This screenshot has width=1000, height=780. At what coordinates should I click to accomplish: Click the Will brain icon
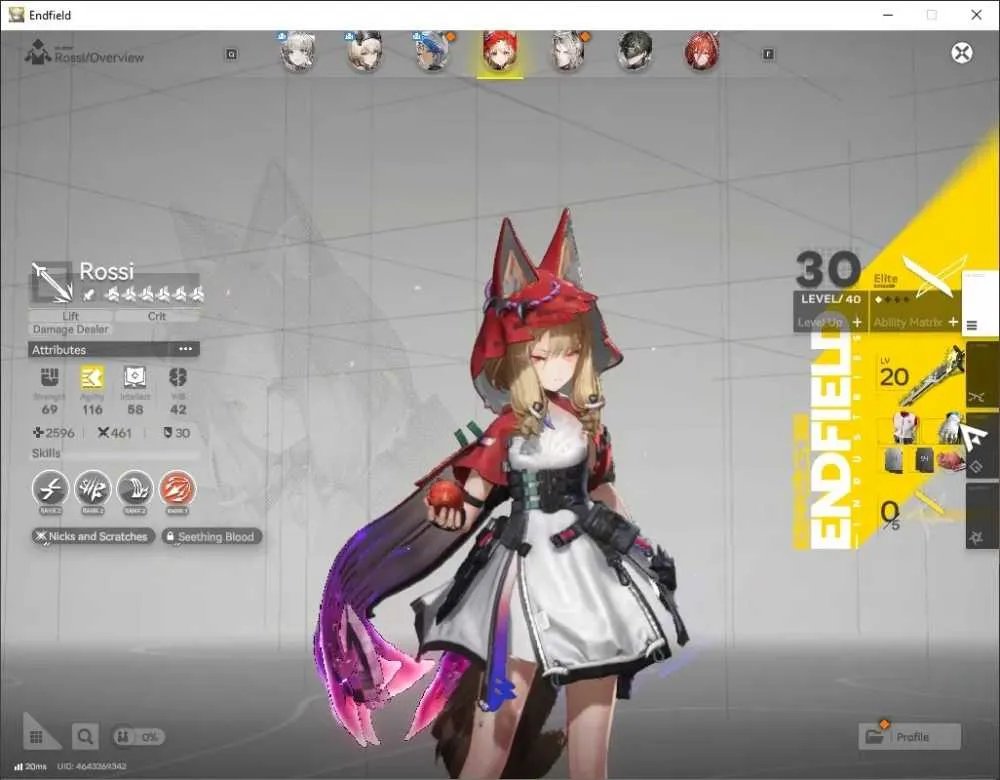pyautogui.click(x=178, y=378)
